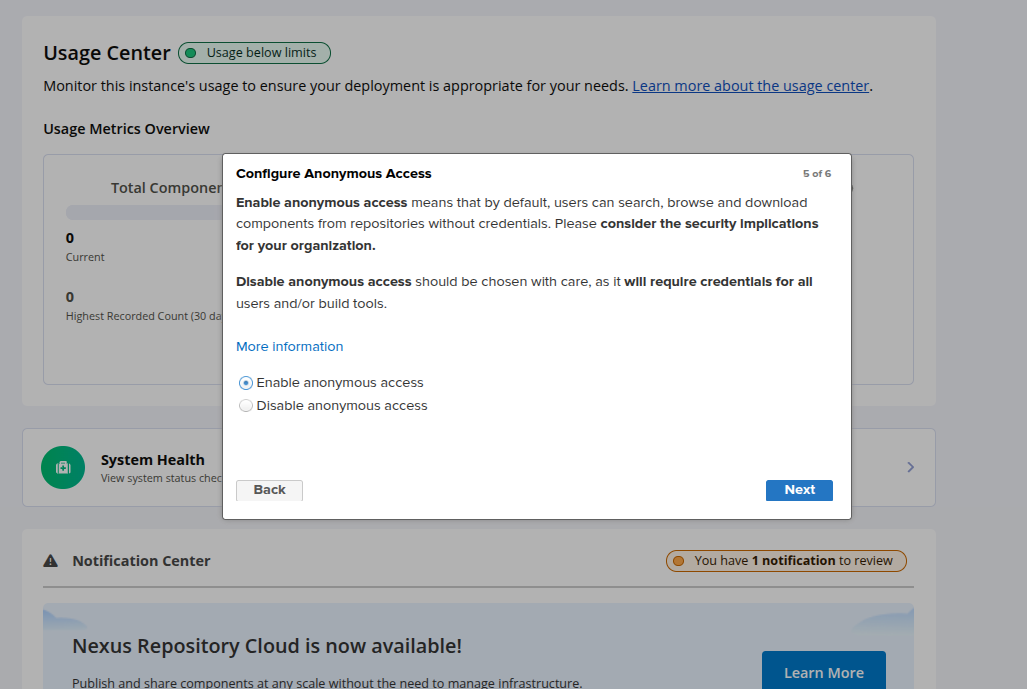Click the green dot in the usage status badge
Screen dimensions: 1027x689
191,53
